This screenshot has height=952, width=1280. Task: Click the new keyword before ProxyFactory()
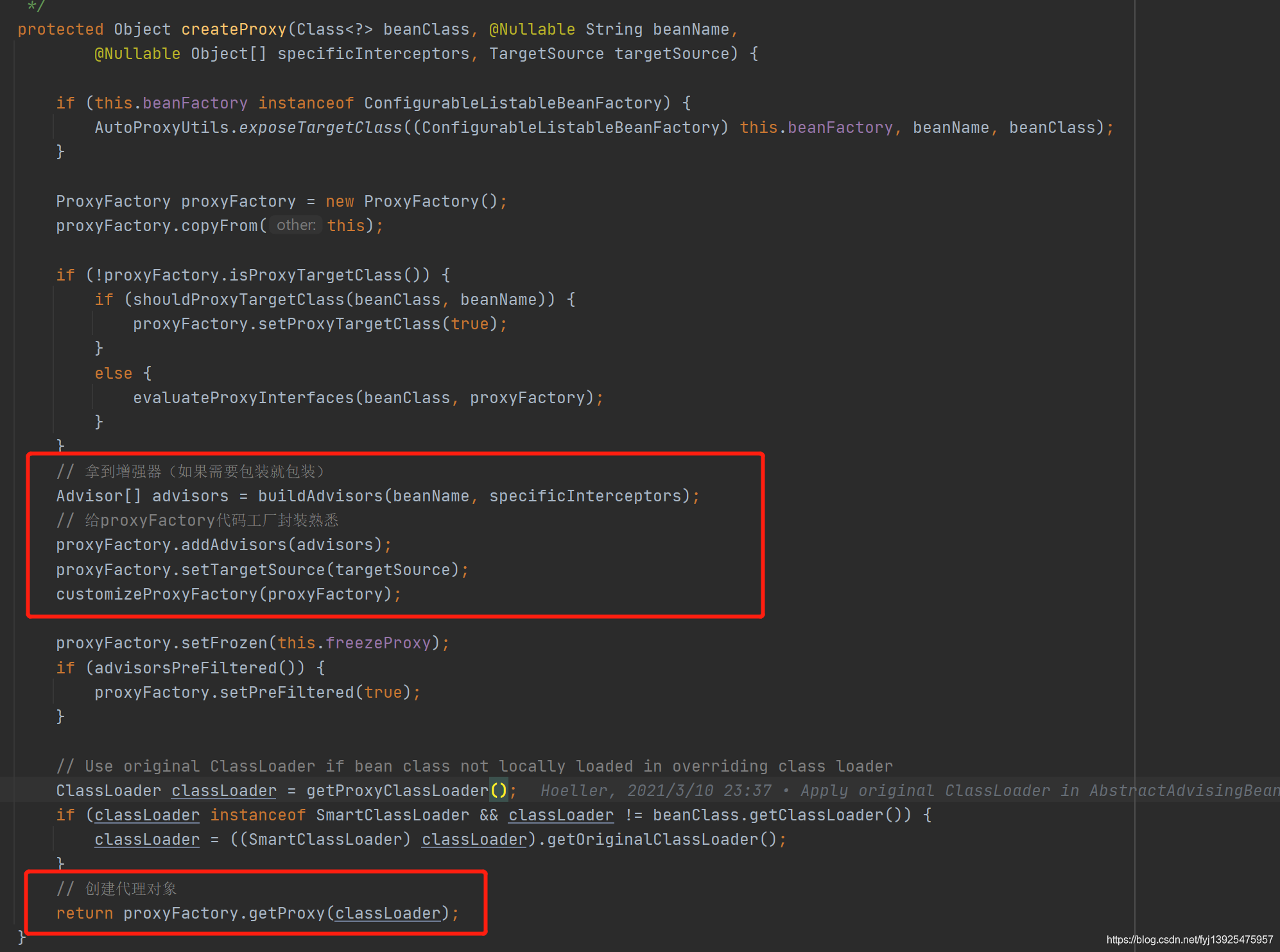(x=340, y=202)
